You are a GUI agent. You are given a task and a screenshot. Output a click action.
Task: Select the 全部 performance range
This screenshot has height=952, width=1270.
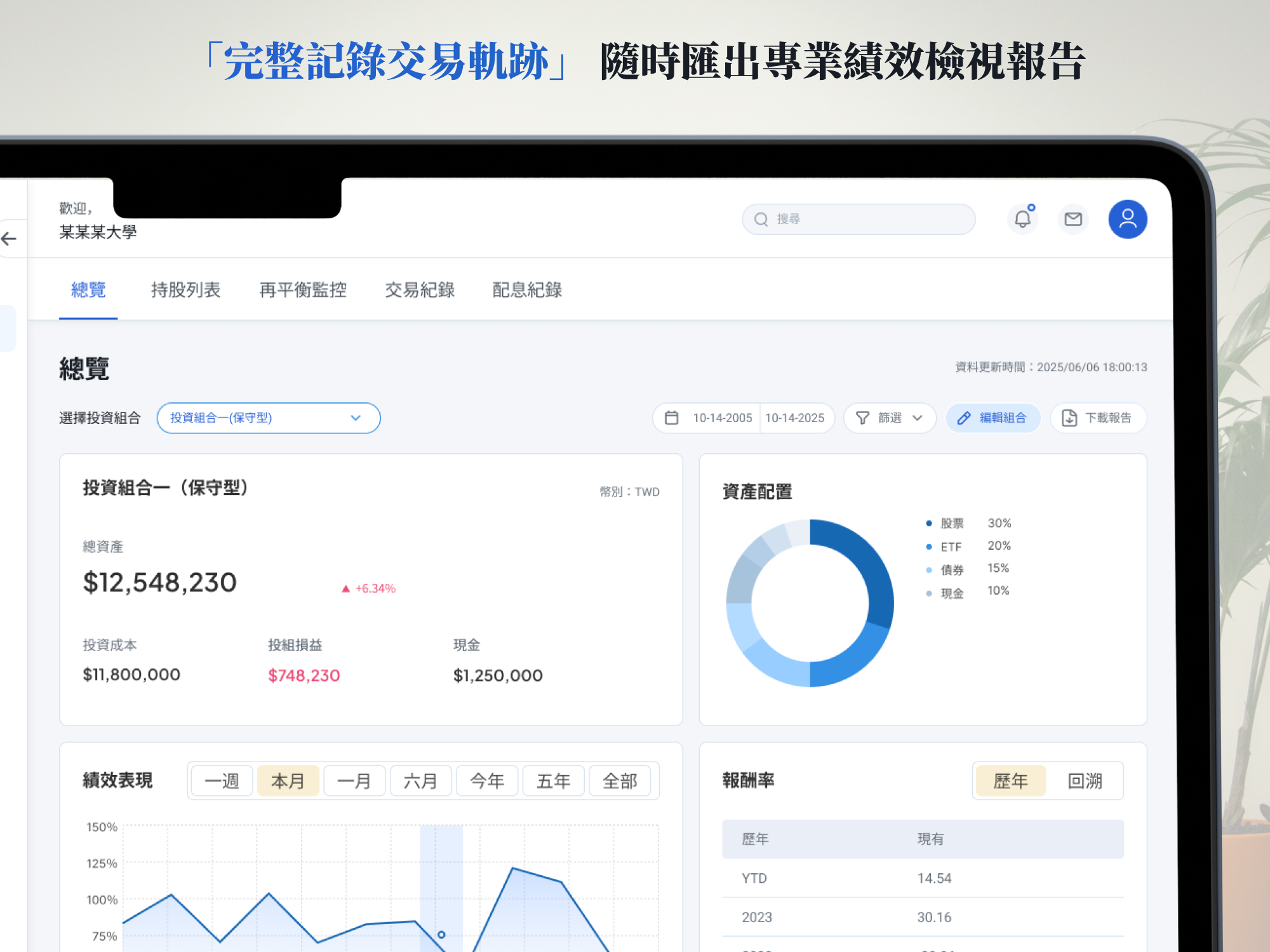(x=620, y=781)
